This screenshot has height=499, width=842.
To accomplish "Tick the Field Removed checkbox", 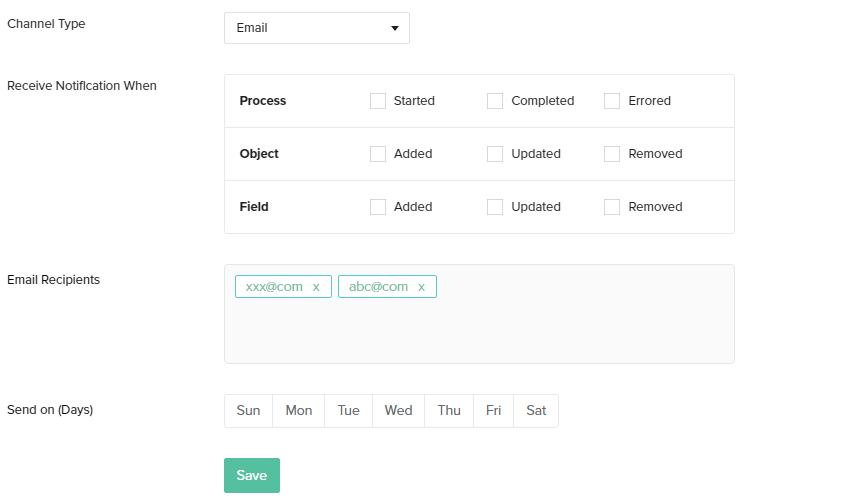I will click(x=612, y=207).
